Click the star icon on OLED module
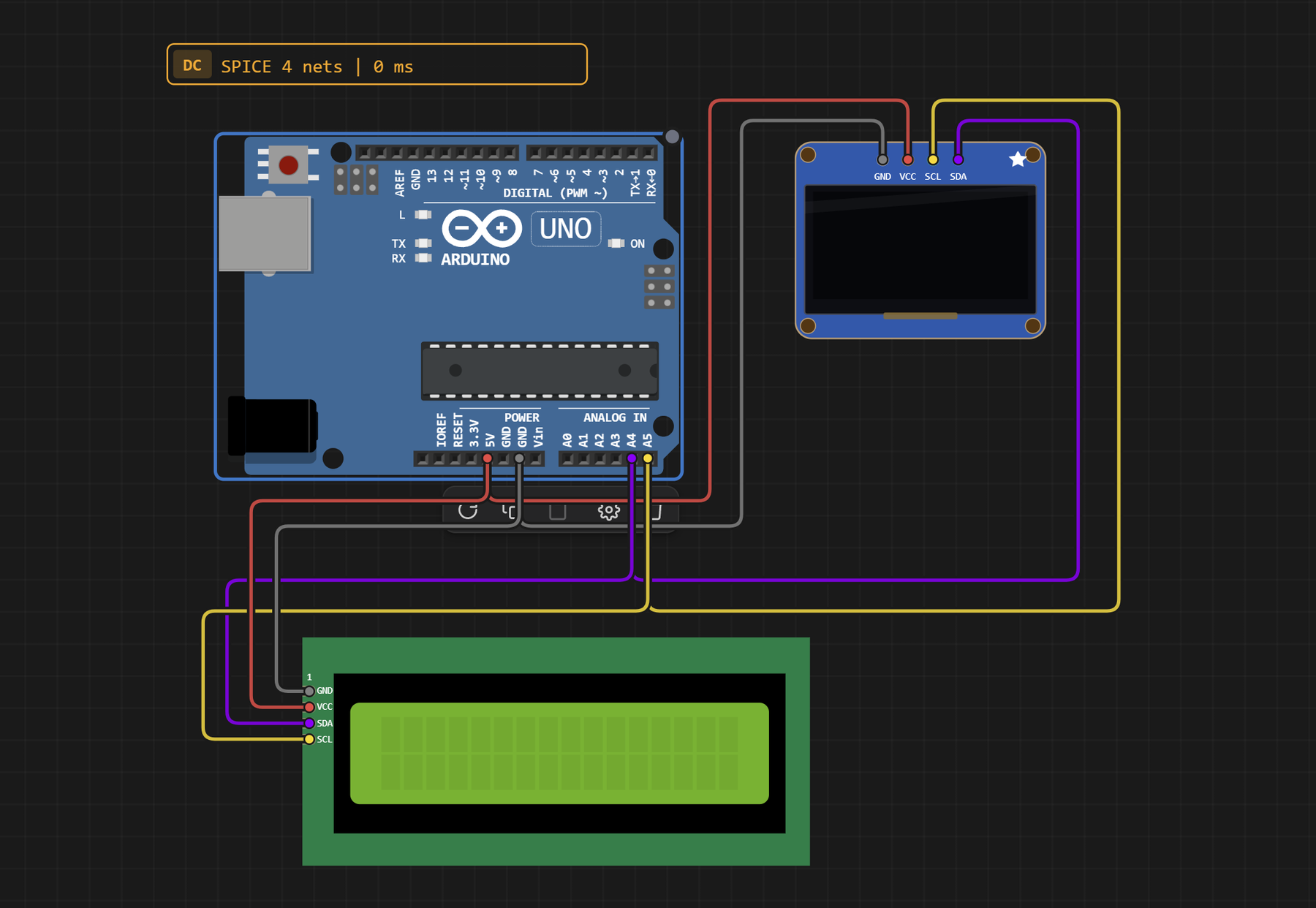Image resolution: width=1316 pixels, height=908 pixels. tap(1017, 159)
